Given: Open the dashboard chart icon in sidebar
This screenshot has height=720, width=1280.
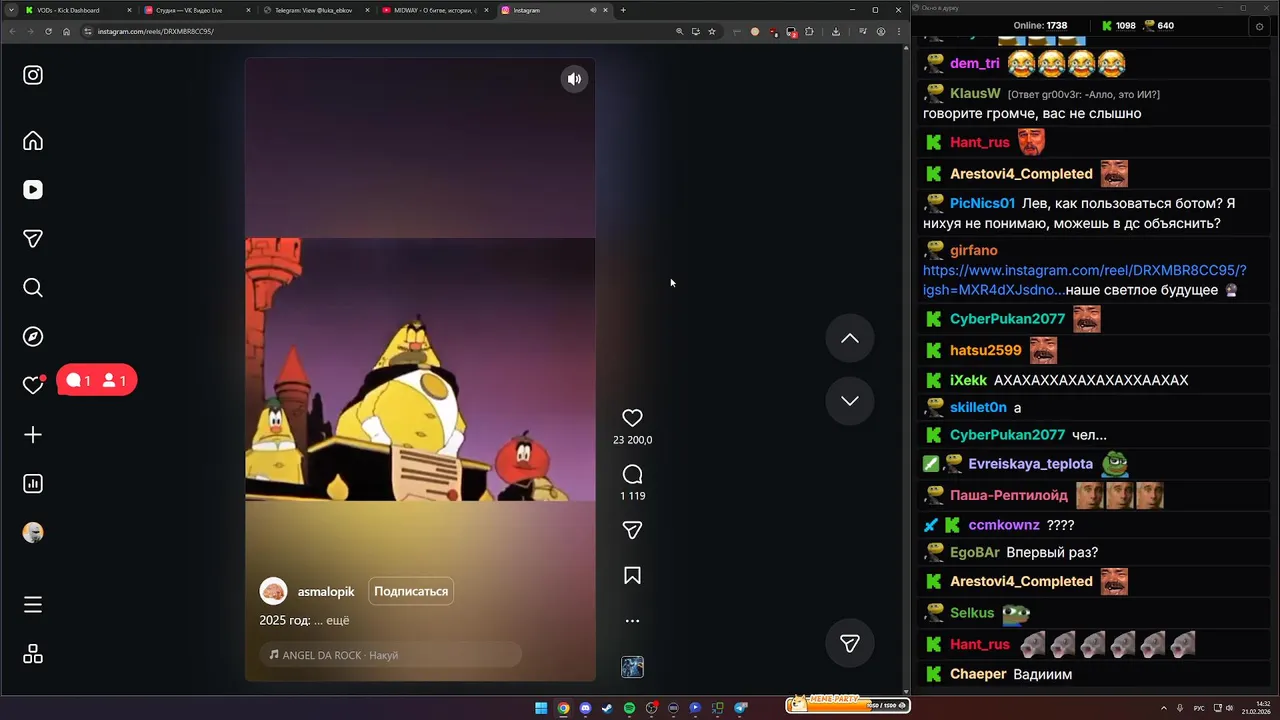Looking at the screenshot, I should click(33, 484).
